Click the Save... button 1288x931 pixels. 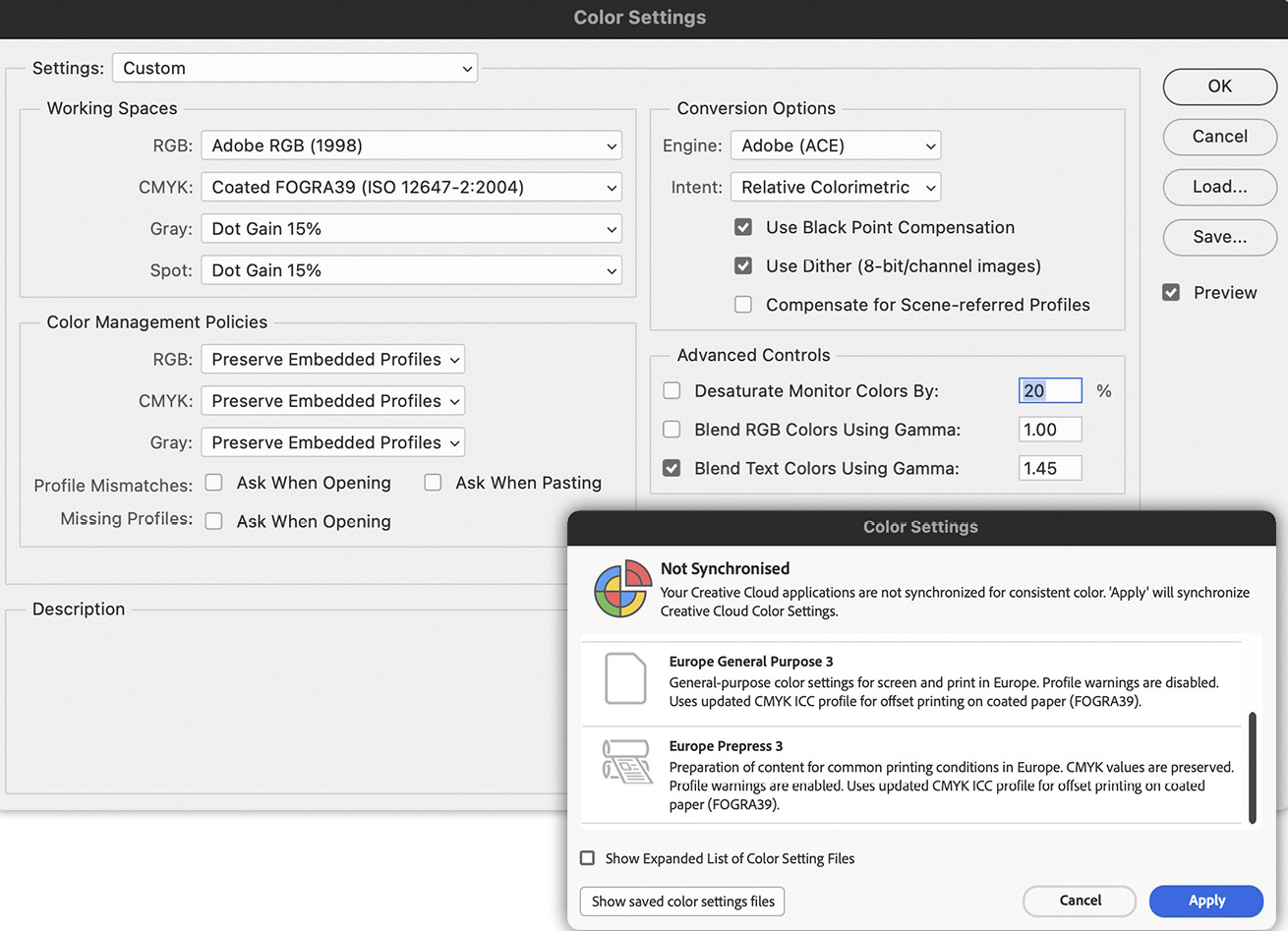pyautogui.click(x=1220, y=237)
